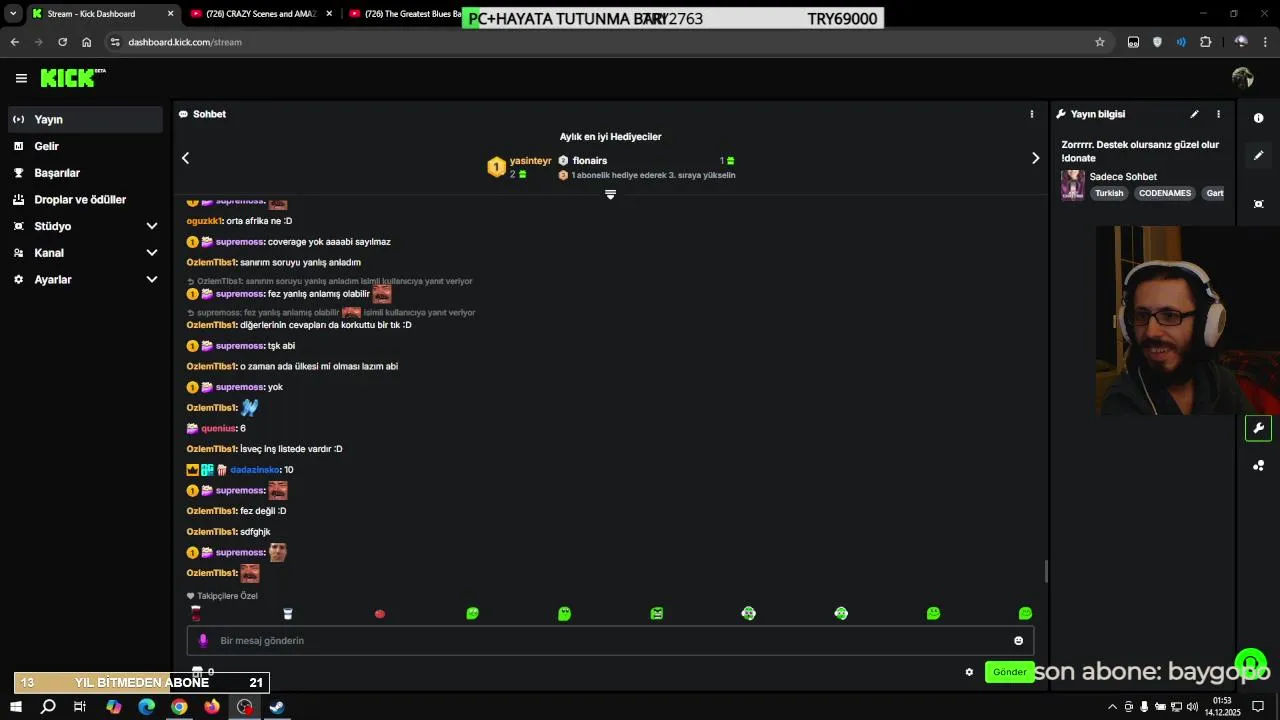This screenshot has width=1280, height=720.
Task: Insert the rightmost green emote
Action: point(1025,614)
